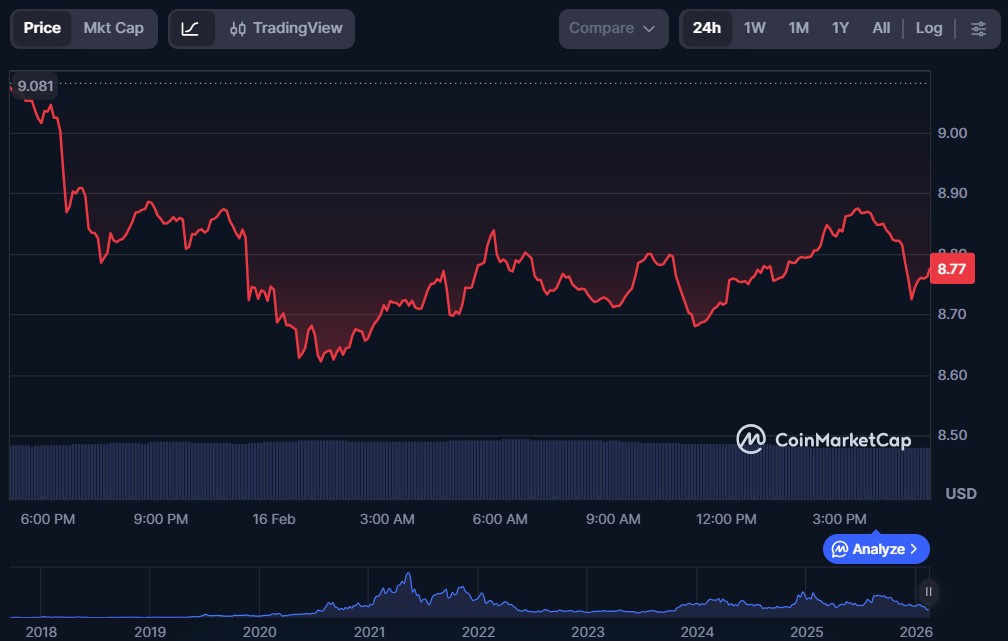
Task: Show the All time range
Action: [881, 28]
